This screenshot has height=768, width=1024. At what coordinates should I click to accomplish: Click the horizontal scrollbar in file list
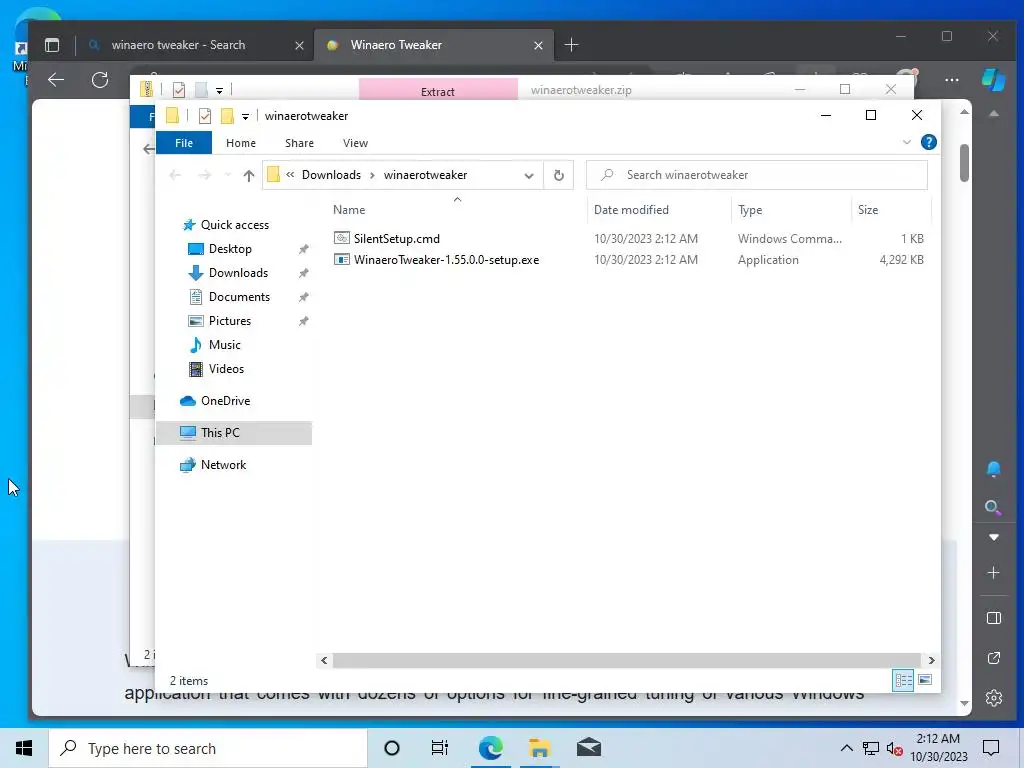tap(627, 660)
